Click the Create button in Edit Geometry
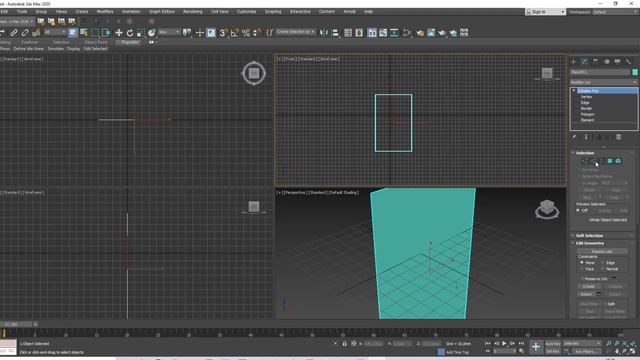 (x=589, y=287)
